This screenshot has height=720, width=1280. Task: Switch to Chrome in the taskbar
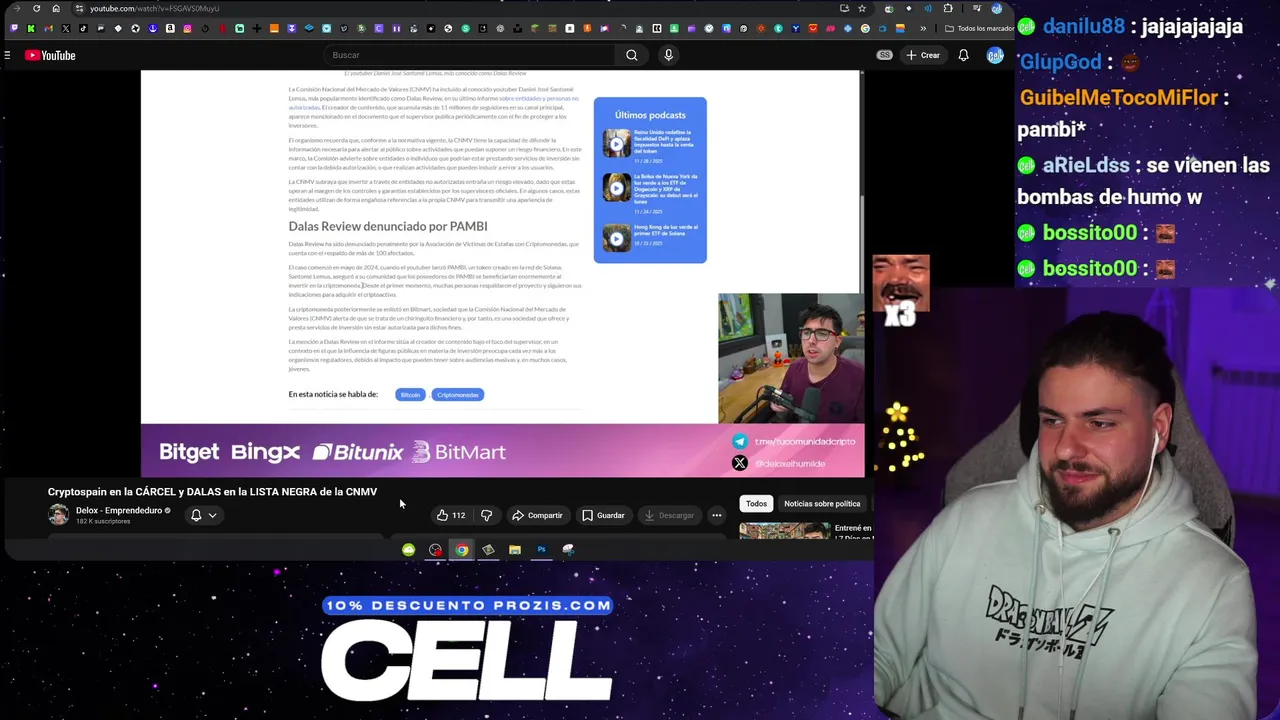[462, 549]
